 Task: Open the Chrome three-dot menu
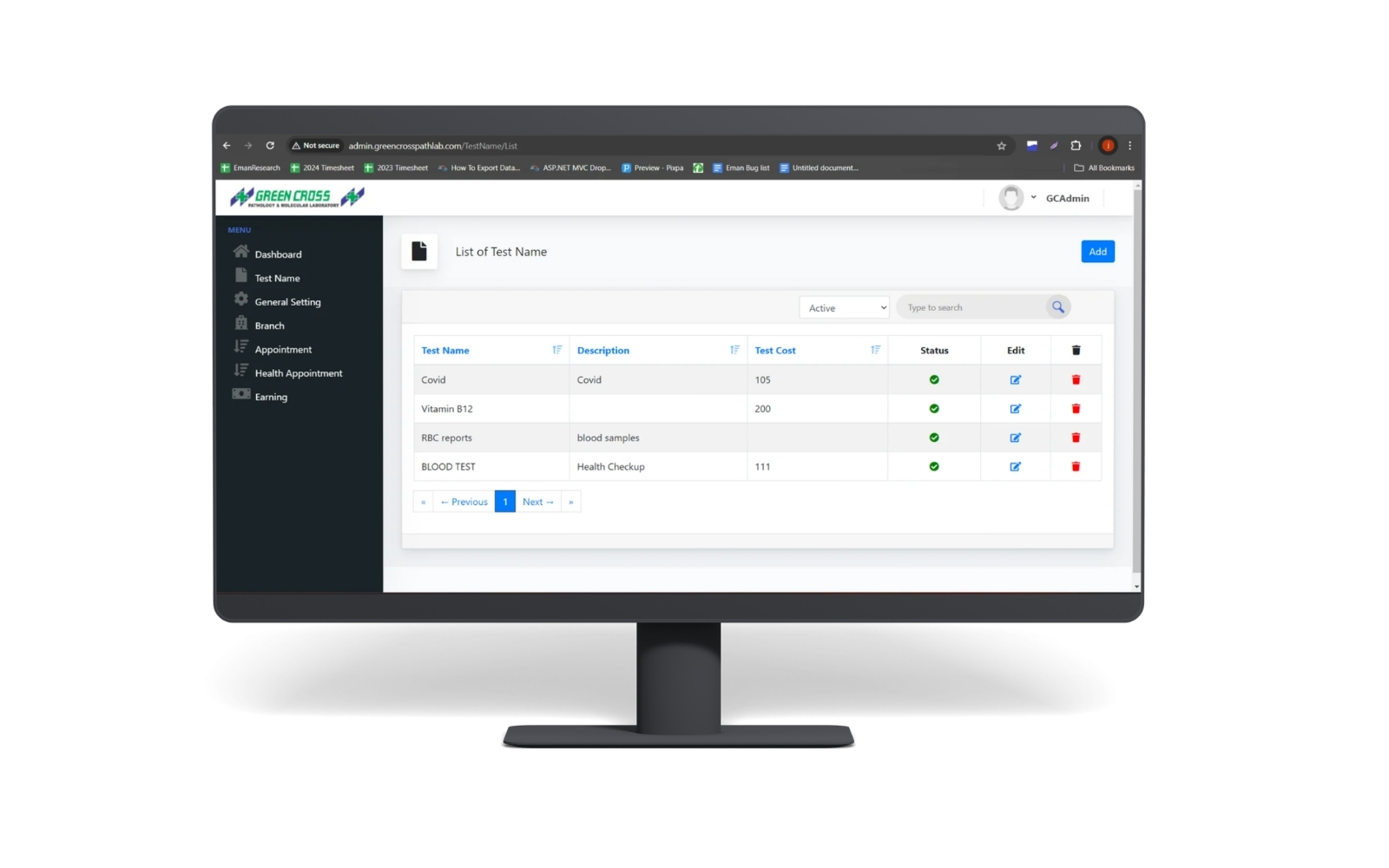click(x=1129, y=146)
